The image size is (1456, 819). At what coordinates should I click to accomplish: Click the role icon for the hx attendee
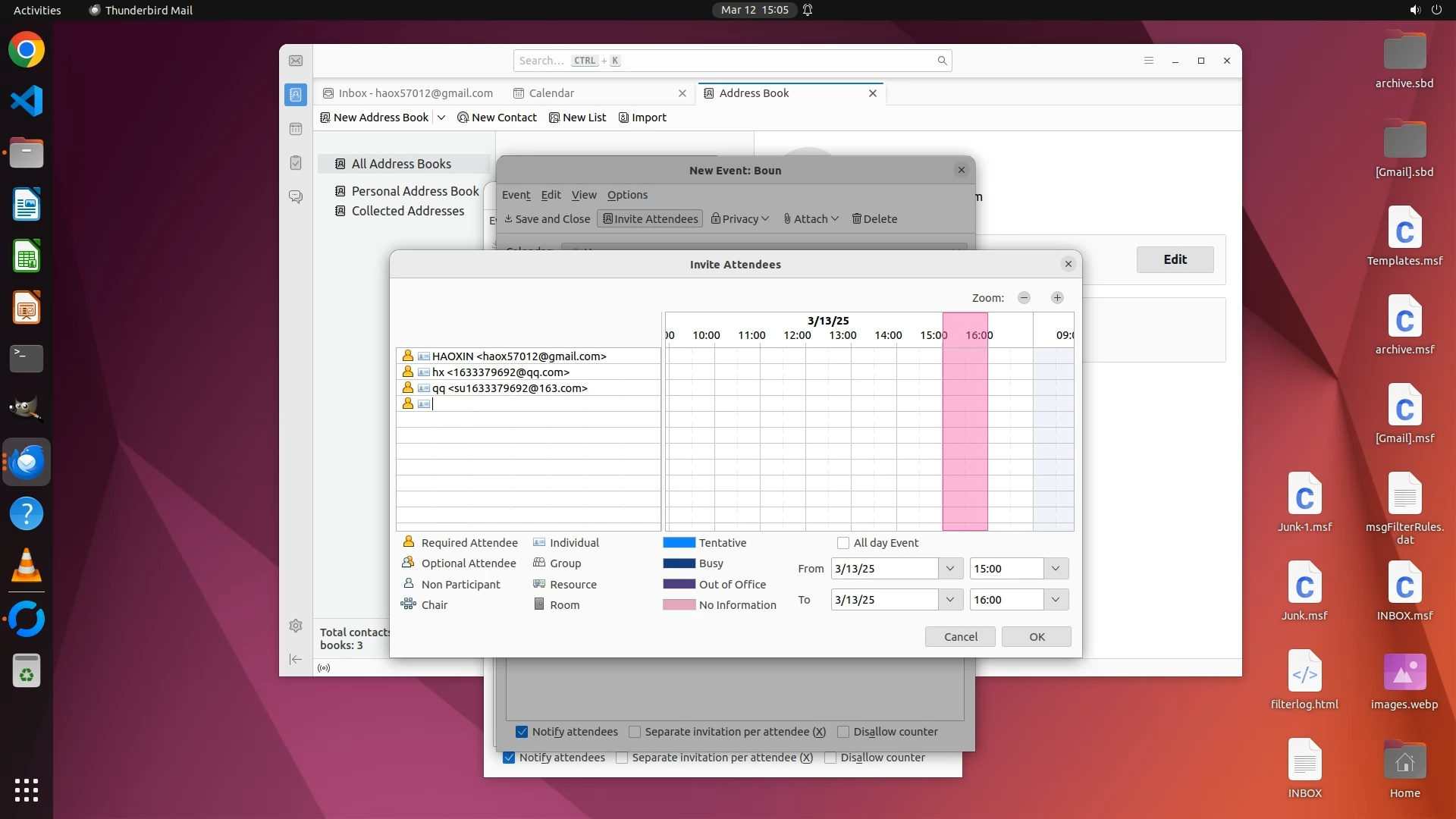click(x=408, y=372)
